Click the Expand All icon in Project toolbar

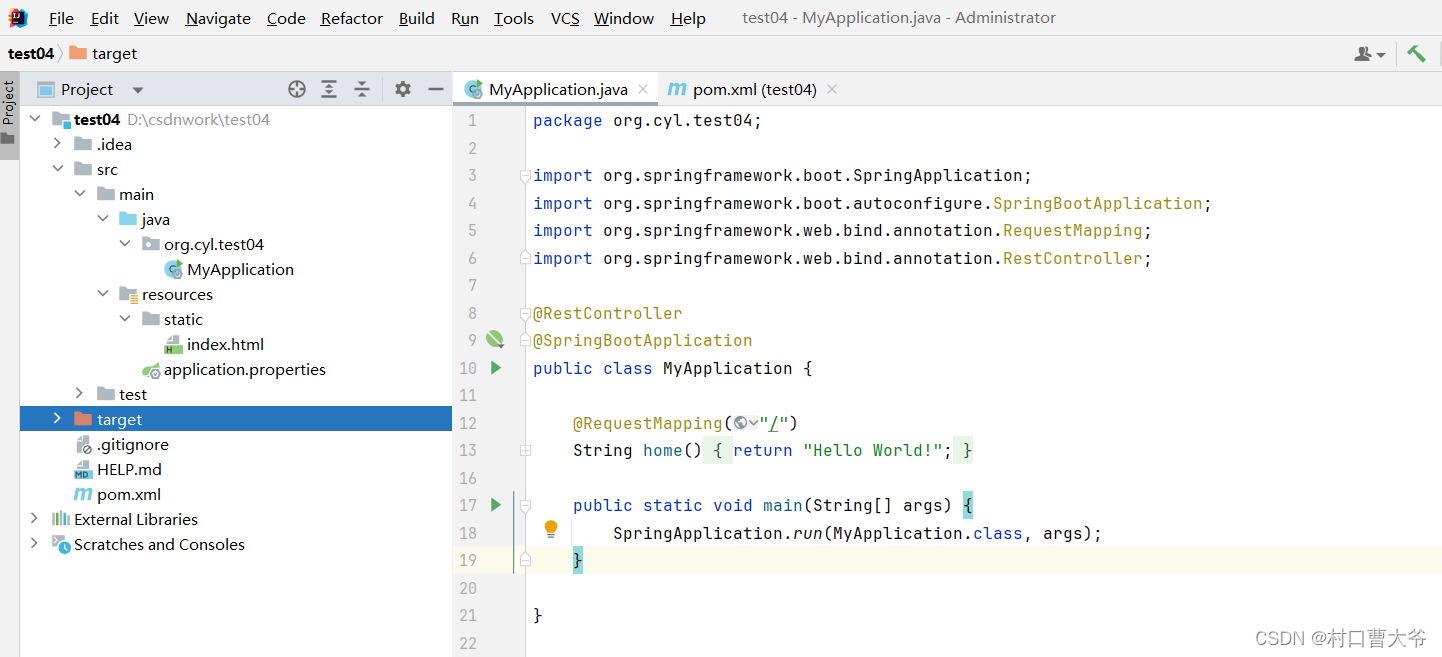[x=329, y=89]
